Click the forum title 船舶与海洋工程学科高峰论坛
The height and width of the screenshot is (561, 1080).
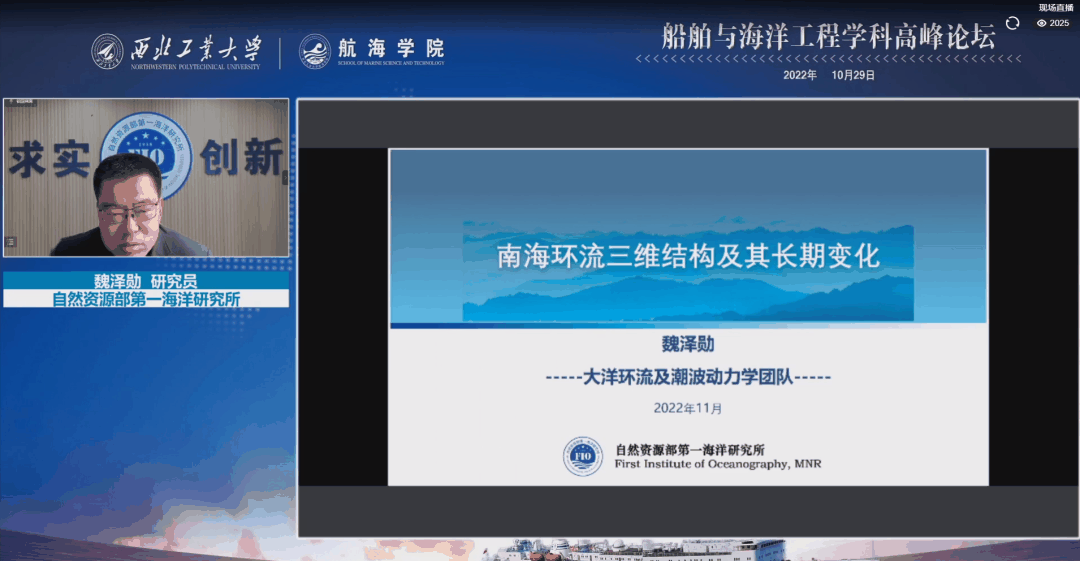tap(829, 37)
